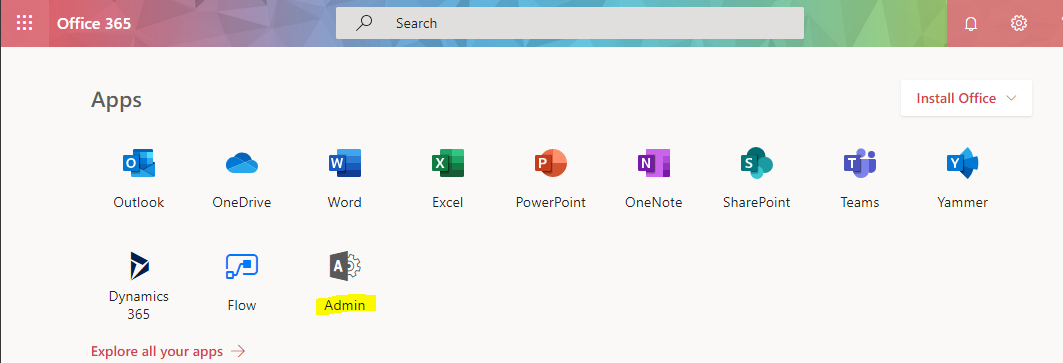Image resolution: width=1063 pixels, height=363 pixels.
Task: Open the PowerPoint app icon
Action: (x=550, y=164)
